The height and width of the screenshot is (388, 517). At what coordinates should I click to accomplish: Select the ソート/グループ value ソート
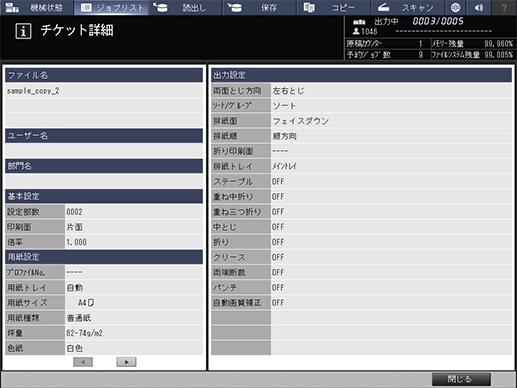coord(284,106)
